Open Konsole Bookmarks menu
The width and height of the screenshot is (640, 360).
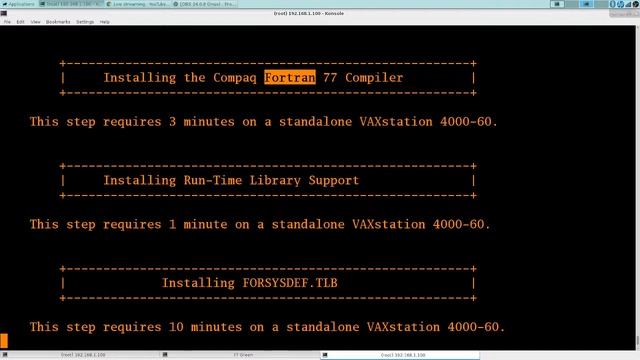click(x=58, y=22)
